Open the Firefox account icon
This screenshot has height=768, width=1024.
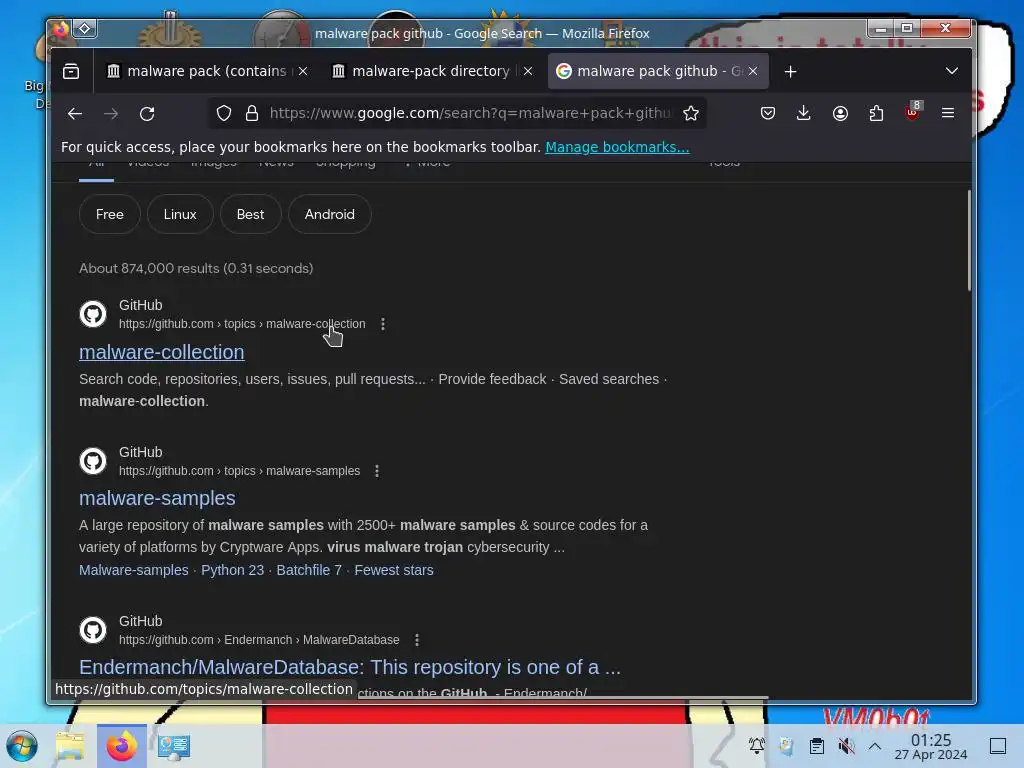click(840, 114)
